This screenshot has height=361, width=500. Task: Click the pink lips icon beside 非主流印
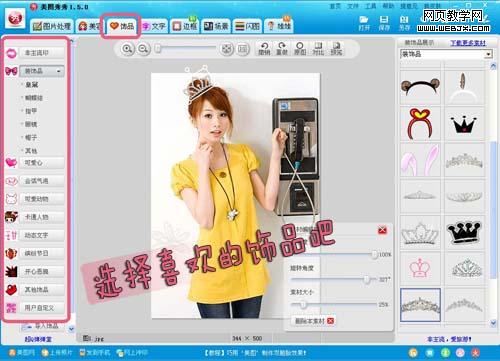tap(11, 53)
